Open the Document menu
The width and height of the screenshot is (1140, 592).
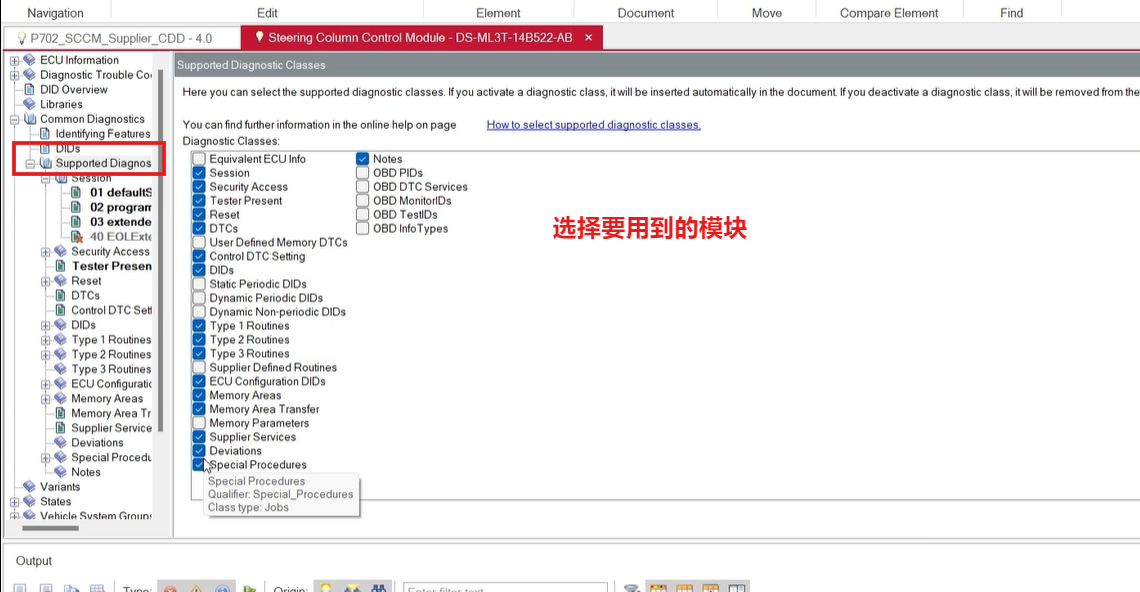pyautogui.click(x=646, y=12)
